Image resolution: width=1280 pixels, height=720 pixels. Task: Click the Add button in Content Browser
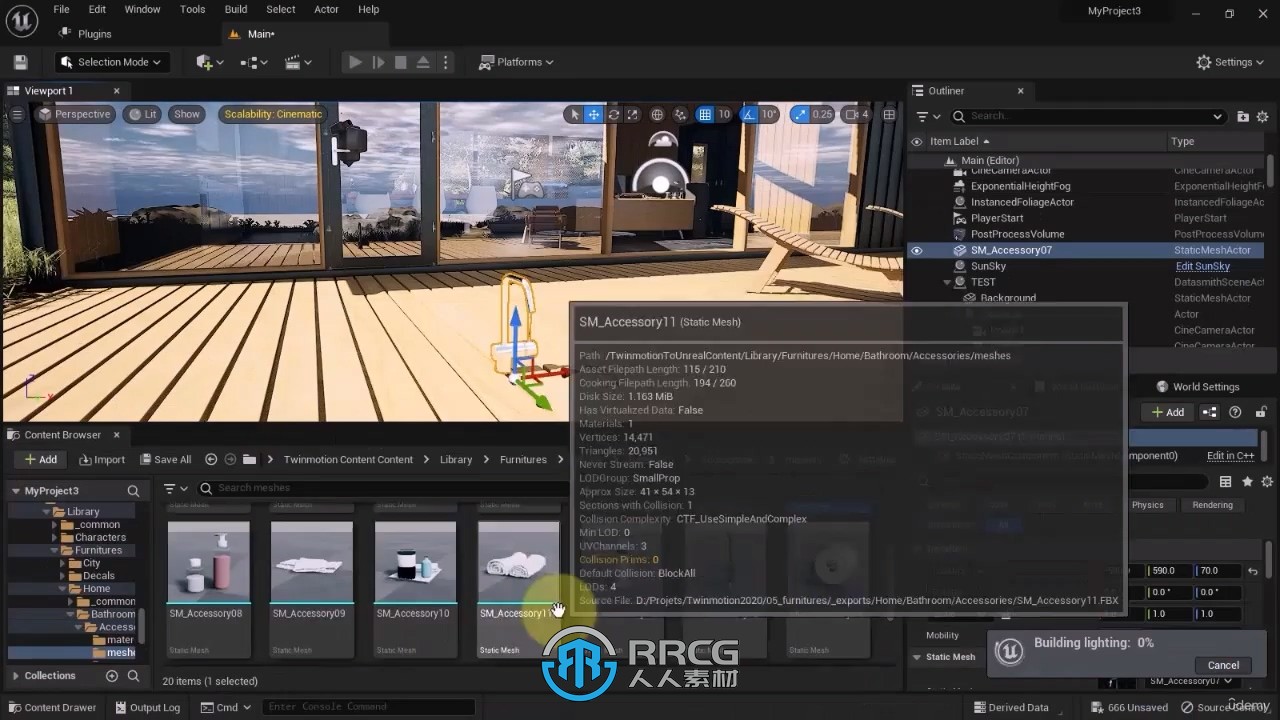coord(40,459)
